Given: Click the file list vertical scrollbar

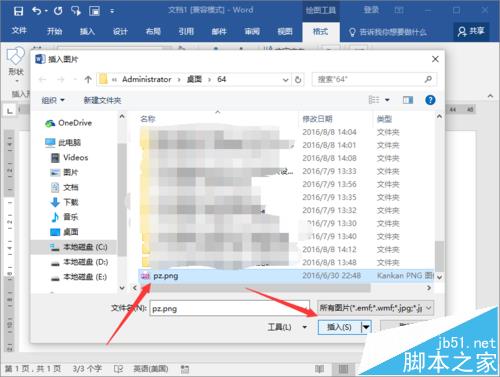Looking at the screenshot, I should tap(439, 256).
